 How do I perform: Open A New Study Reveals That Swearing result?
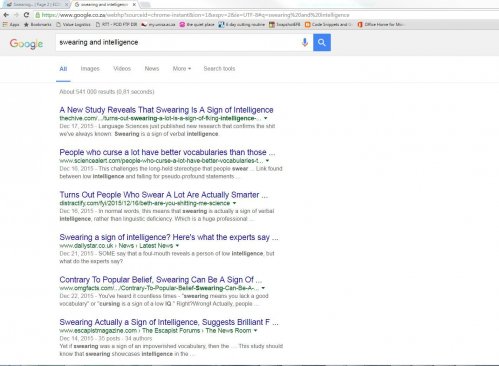pyautogui.click(x=166, y=110)
